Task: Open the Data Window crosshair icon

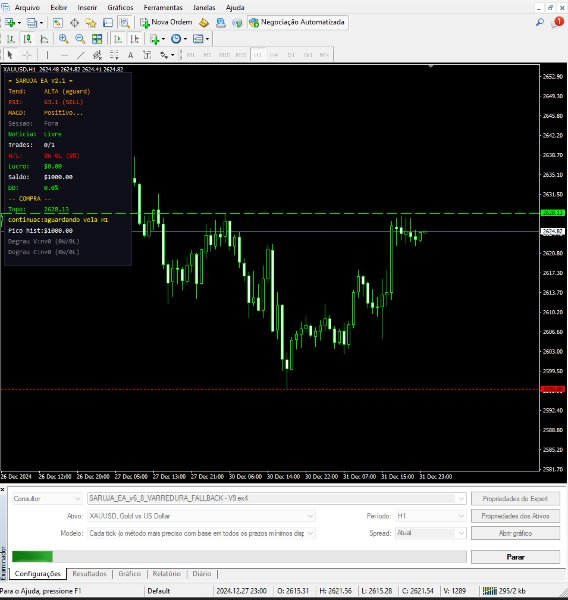Action: [74, 23]
